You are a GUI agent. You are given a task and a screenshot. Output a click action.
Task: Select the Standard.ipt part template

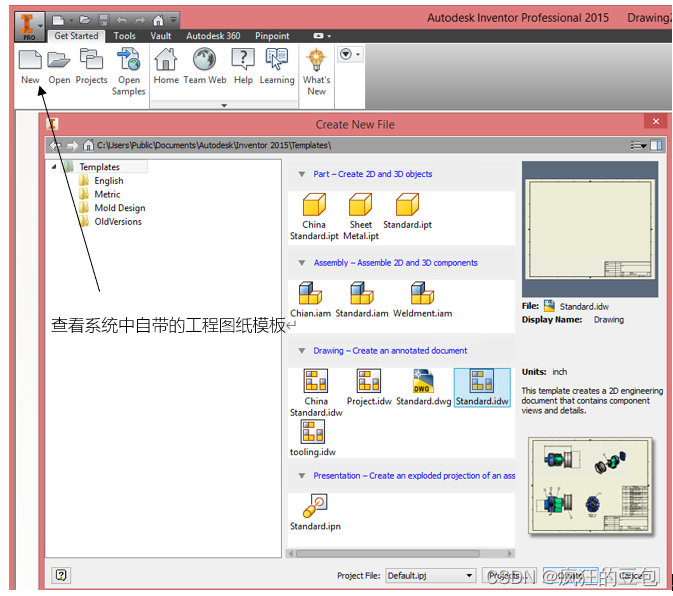click(x=407, y=211)
